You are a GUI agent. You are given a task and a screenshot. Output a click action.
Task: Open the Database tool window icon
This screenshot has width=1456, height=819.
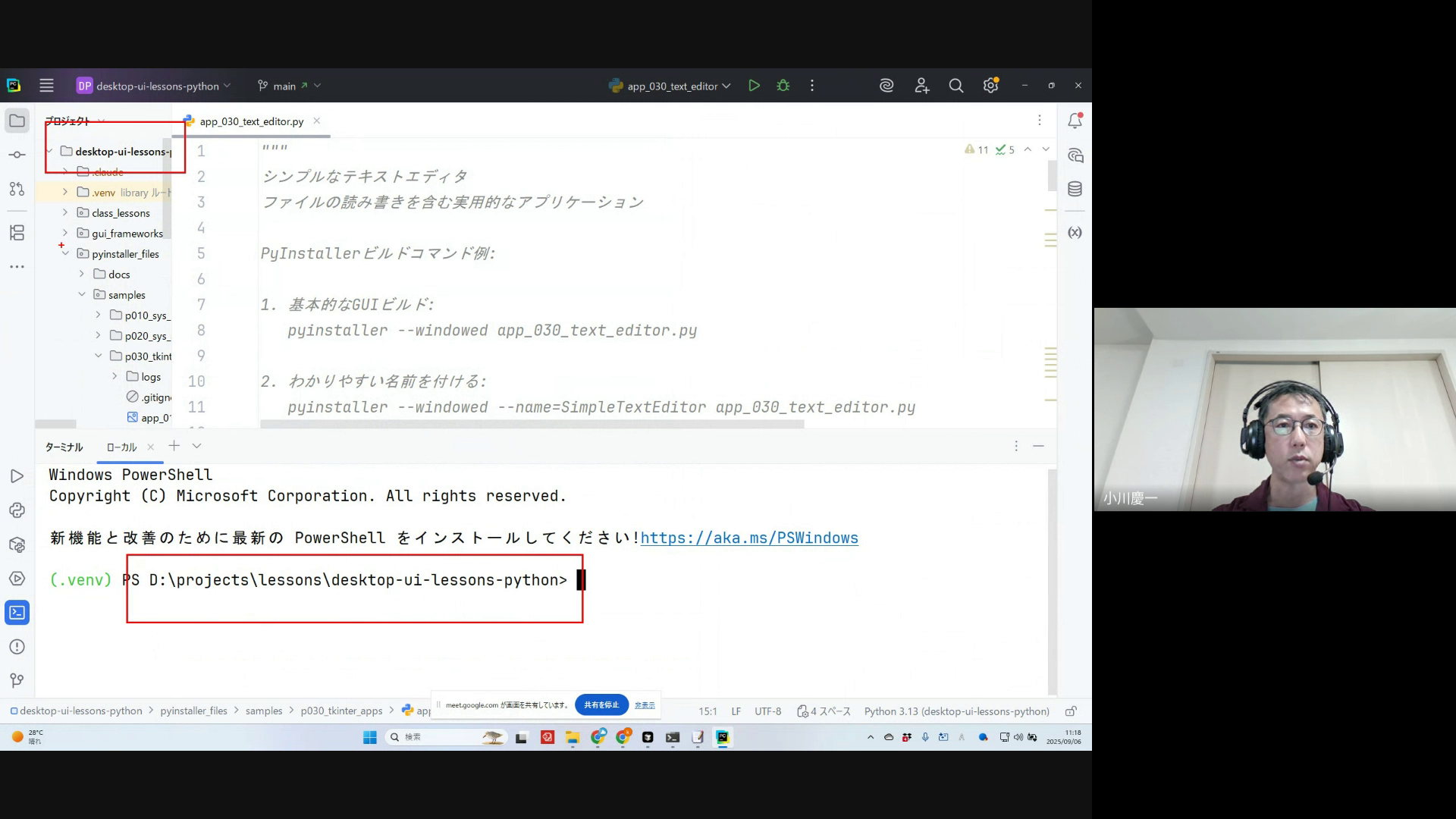tap(1075, 189)
